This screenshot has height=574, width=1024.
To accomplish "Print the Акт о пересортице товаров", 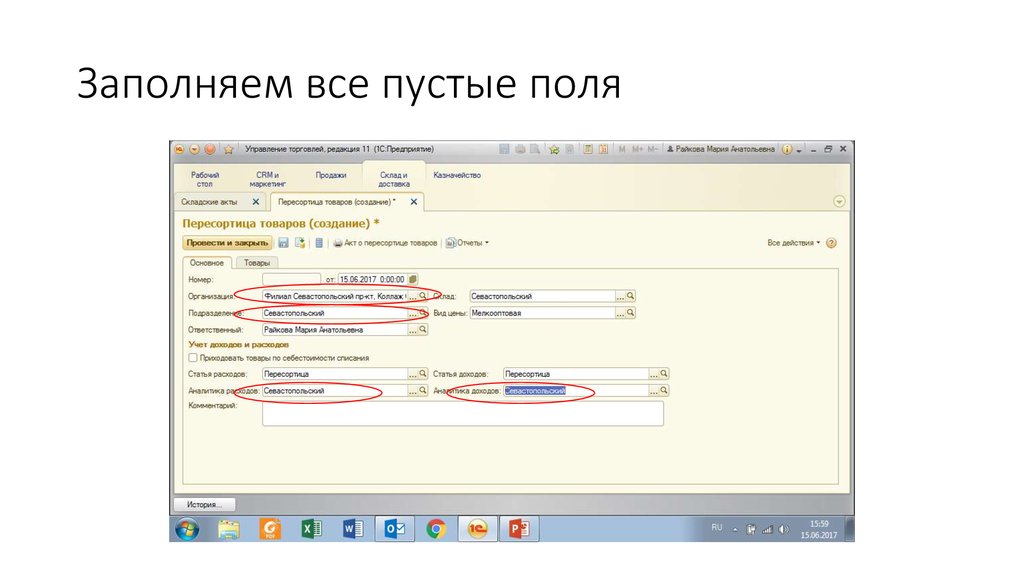I will click(x=385, y=243).
